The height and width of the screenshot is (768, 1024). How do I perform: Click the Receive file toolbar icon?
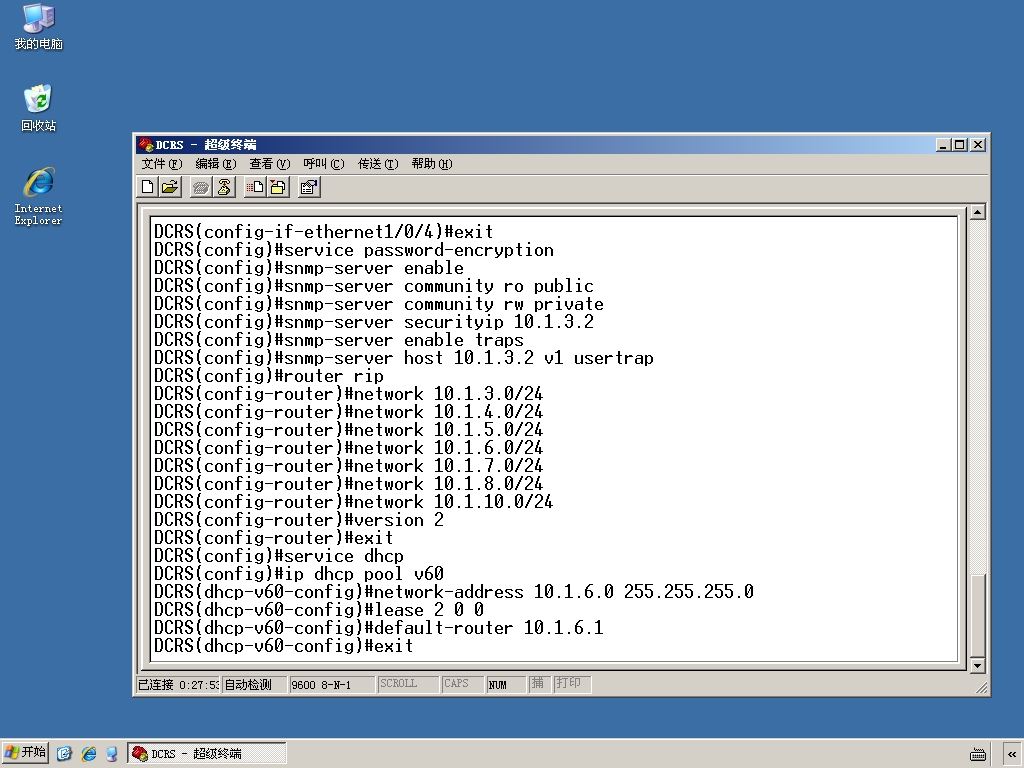(278, 187)
